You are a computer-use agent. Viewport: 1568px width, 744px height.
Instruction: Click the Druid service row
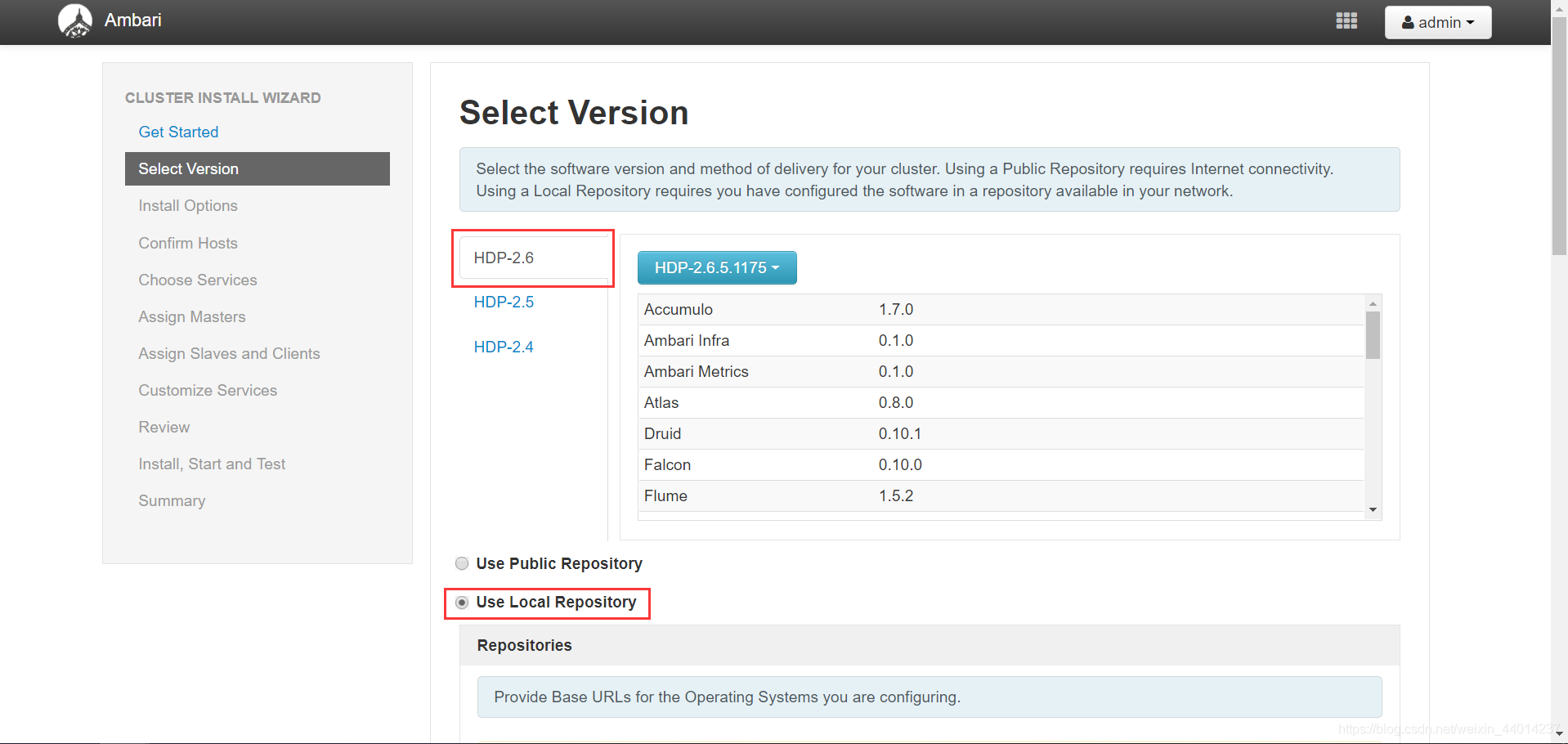click(x=1001, y=433)
